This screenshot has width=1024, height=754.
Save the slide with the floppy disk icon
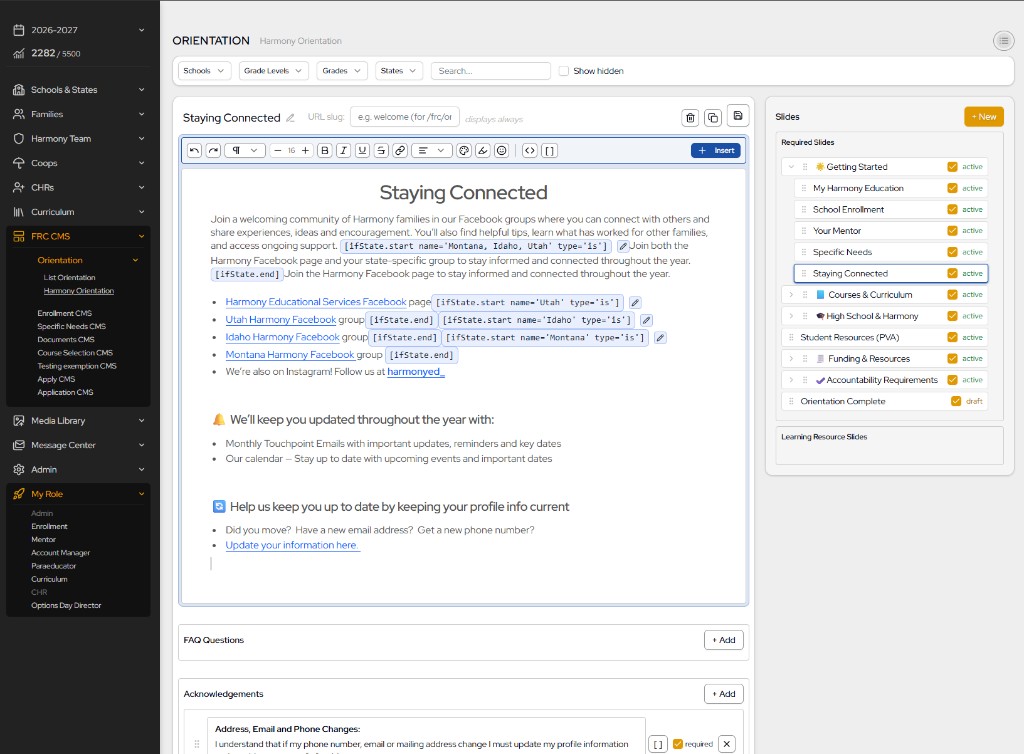pyautogui.click(x=738, y=116)
